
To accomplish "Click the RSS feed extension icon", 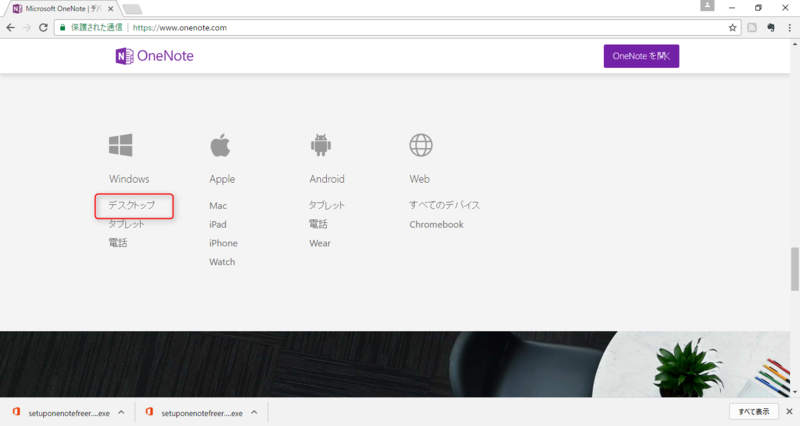I will tap(752, 28).
